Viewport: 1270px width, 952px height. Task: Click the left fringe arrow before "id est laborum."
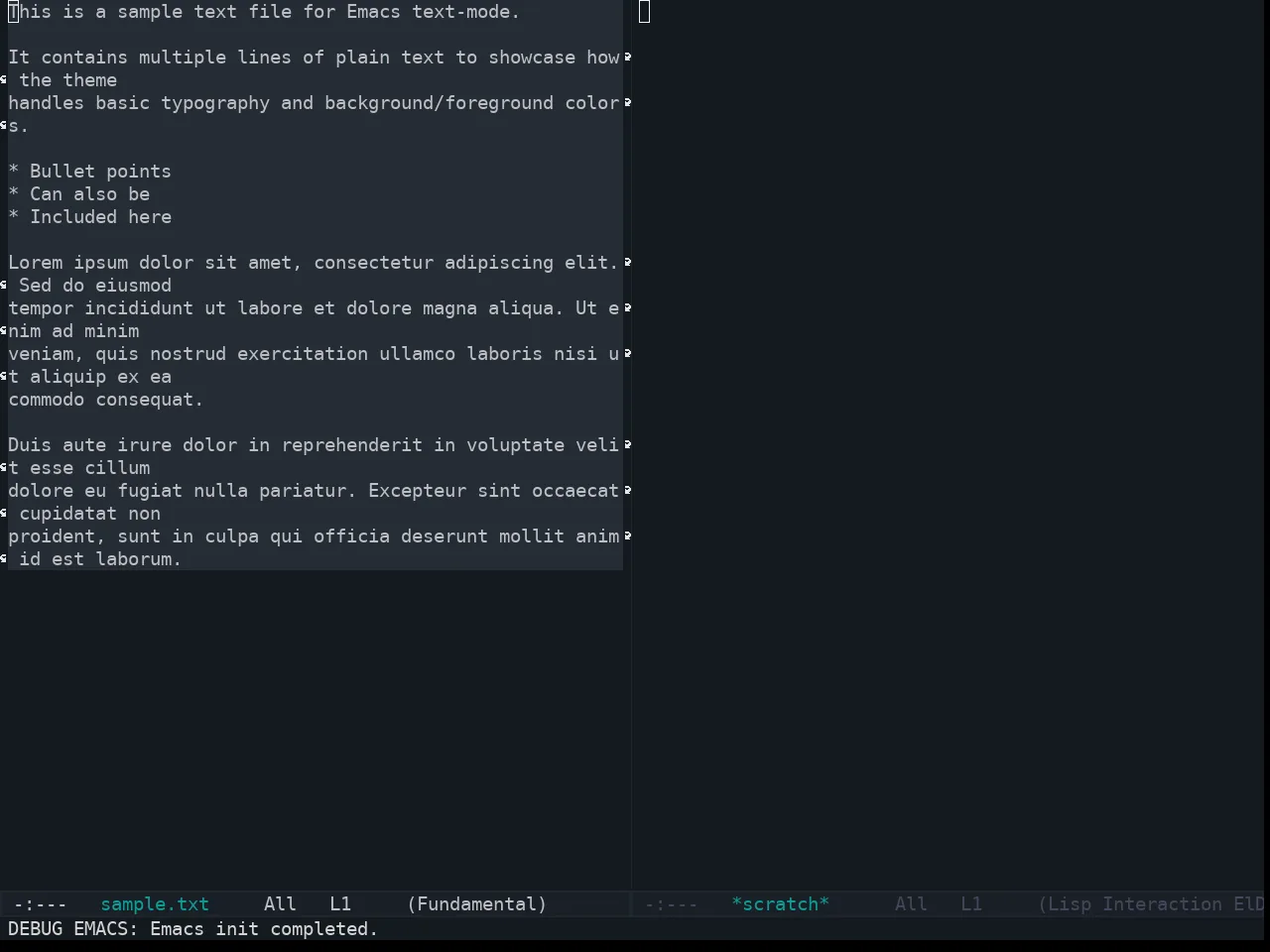pyautogui.click(x=4, y=559)
